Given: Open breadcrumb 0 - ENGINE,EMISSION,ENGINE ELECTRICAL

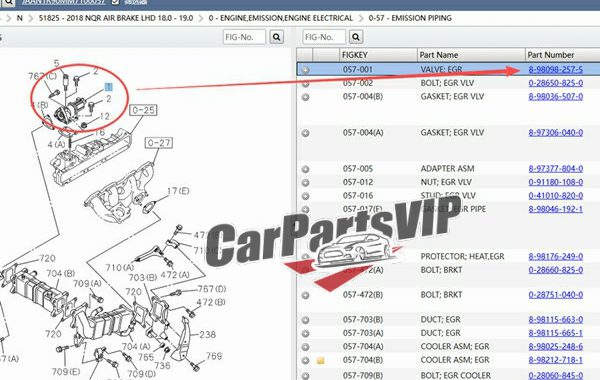Looking at the screenshot, I should (x=281, y=18).
